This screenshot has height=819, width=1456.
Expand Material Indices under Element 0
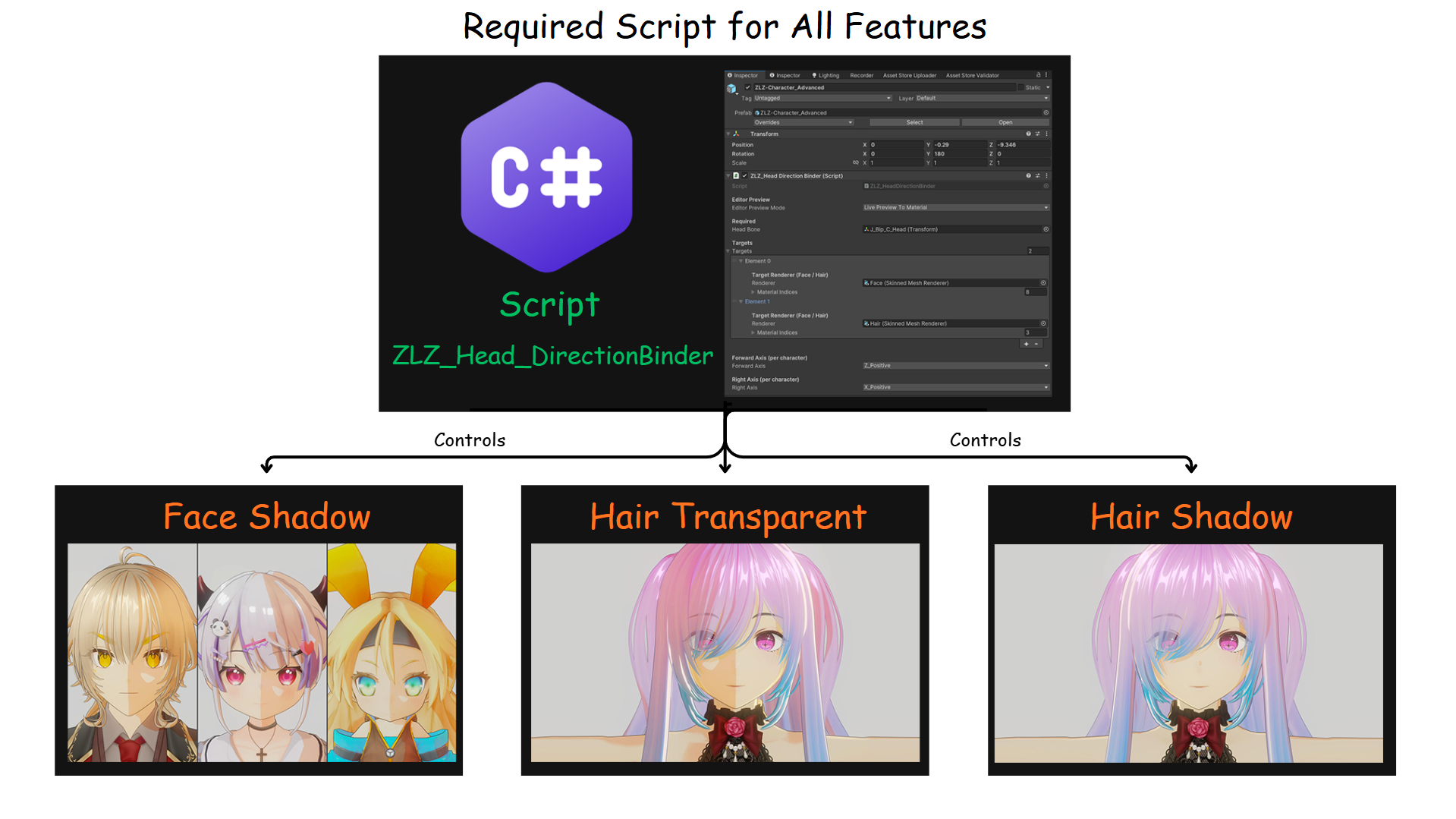pos(753,292)
